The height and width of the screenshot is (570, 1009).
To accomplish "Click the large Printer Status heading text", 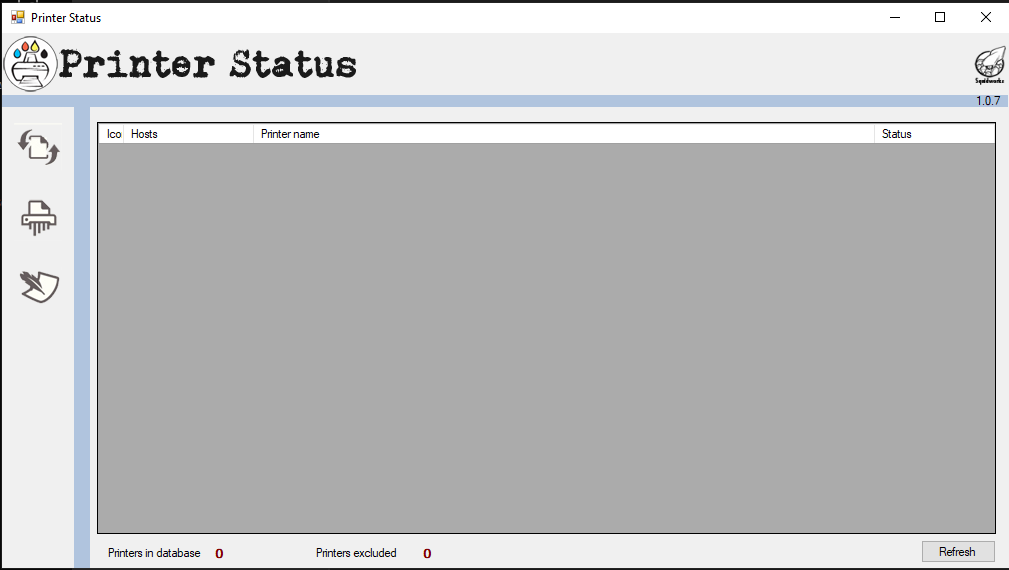I will pos(208,65).
